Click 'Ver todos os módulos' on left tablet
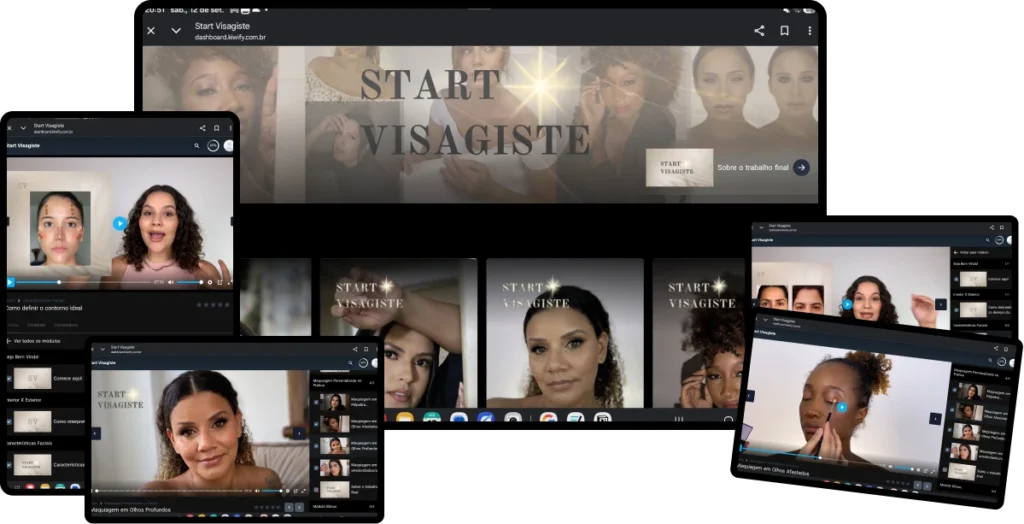Viewport: 1024px width, 524px height. [35, 341]
